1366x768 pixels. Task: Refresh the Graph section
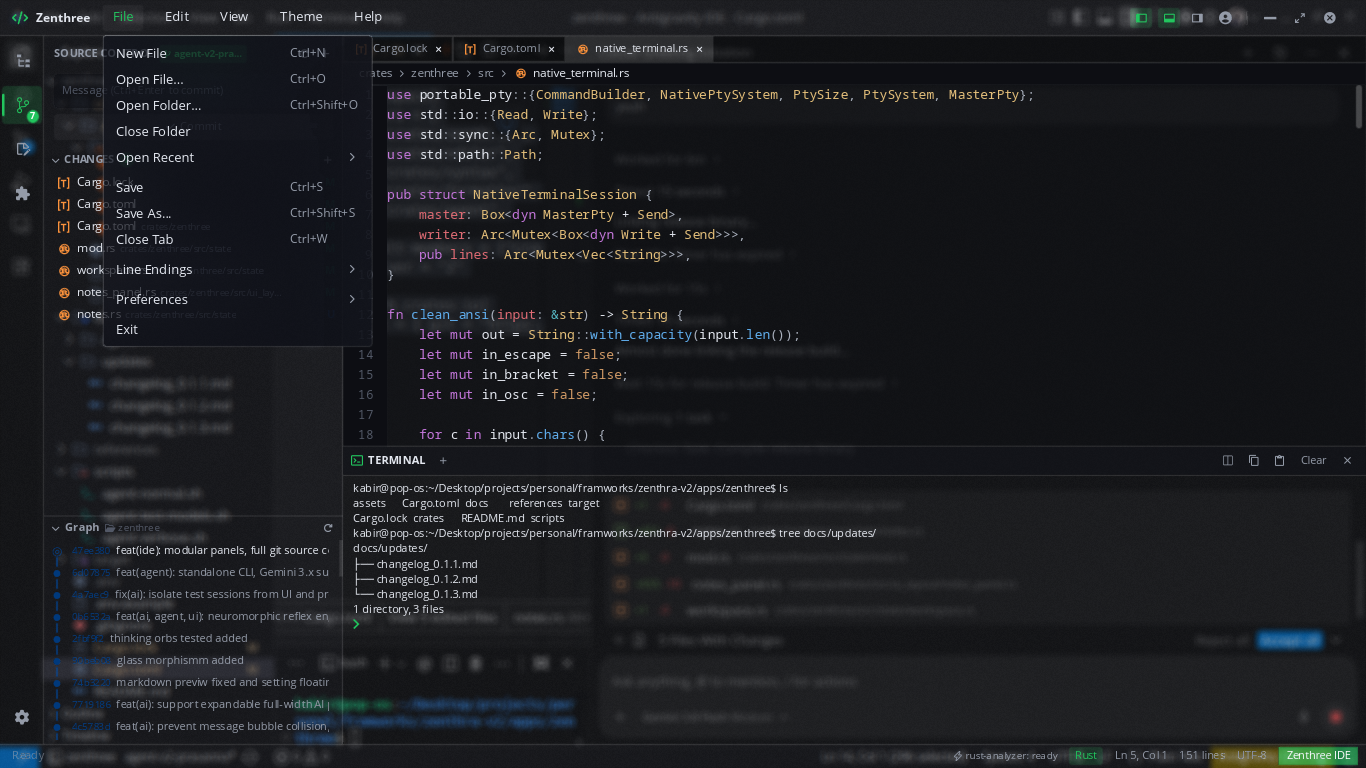328,527
